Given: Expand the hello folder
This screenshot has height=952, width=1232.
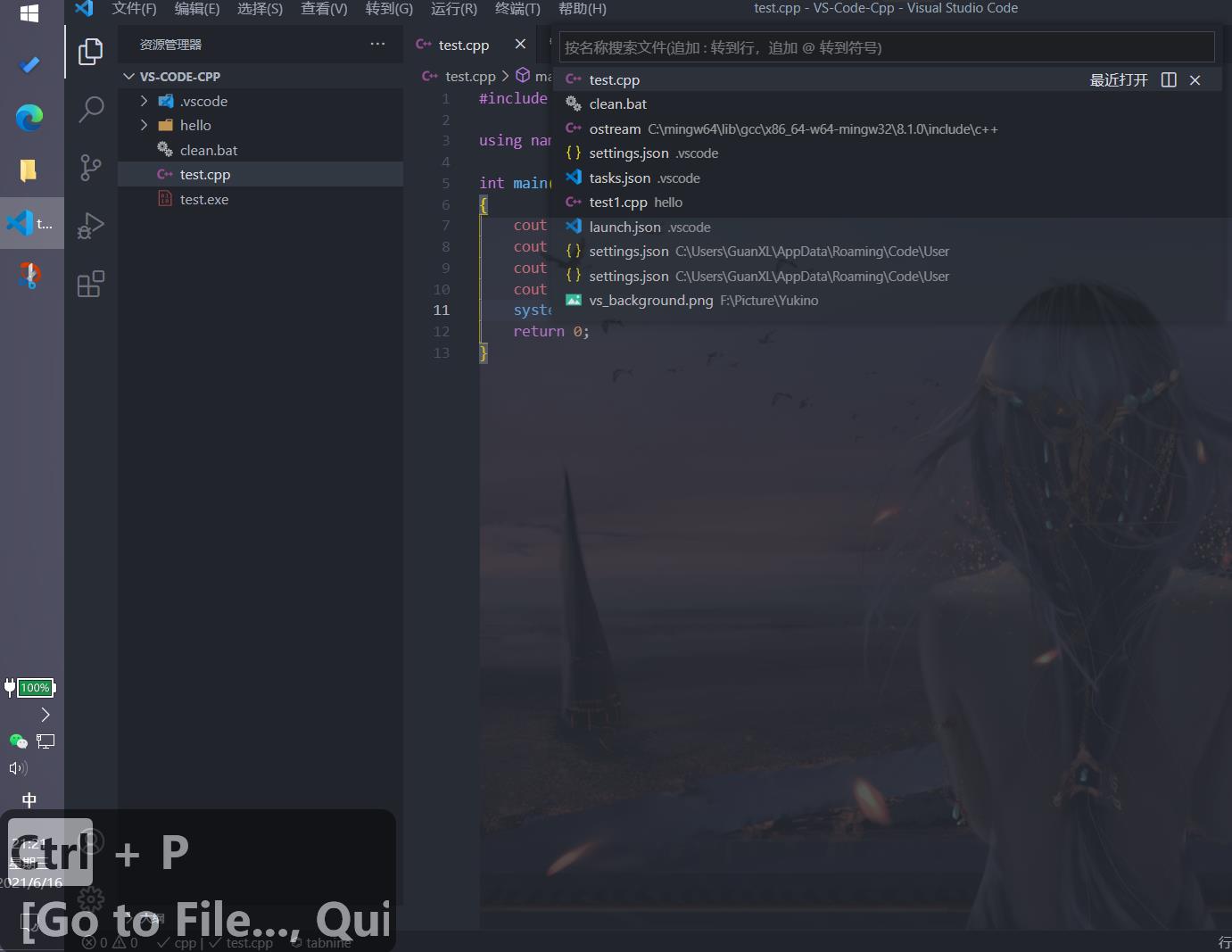Looking at the screenshot, I should click(x=145, y=125).
